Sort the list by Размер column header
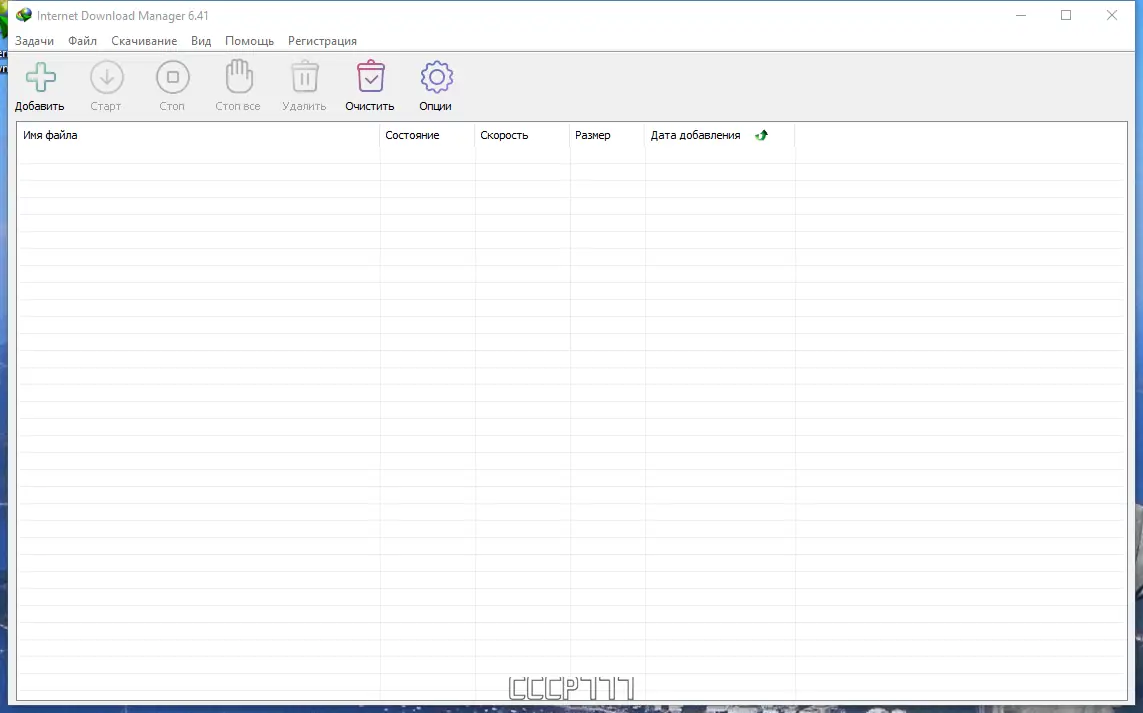Screen dimensions: 1143x713 pos(607,135)
